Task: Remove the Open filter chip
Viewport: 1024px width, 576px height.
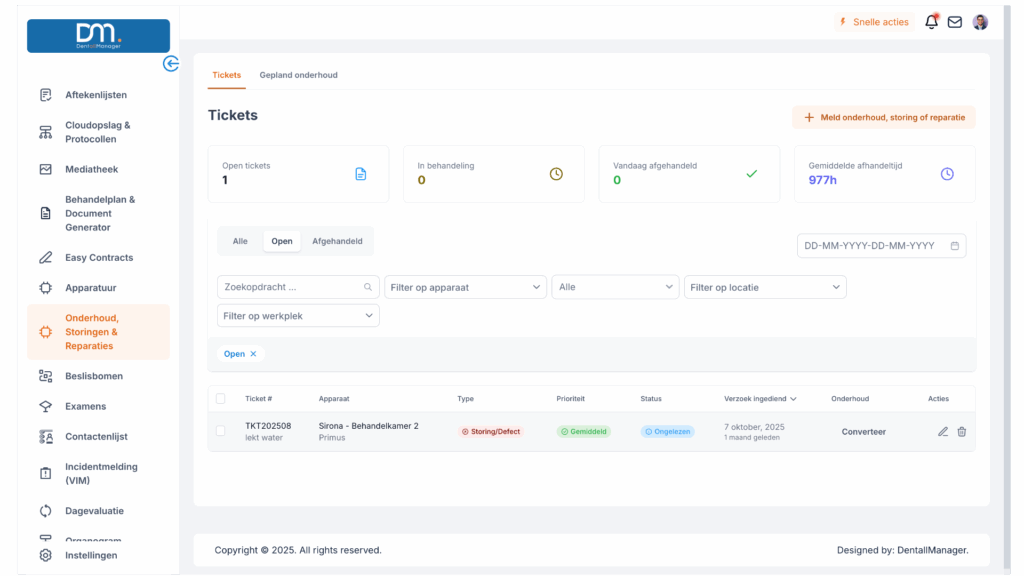Action: point(253,354)
